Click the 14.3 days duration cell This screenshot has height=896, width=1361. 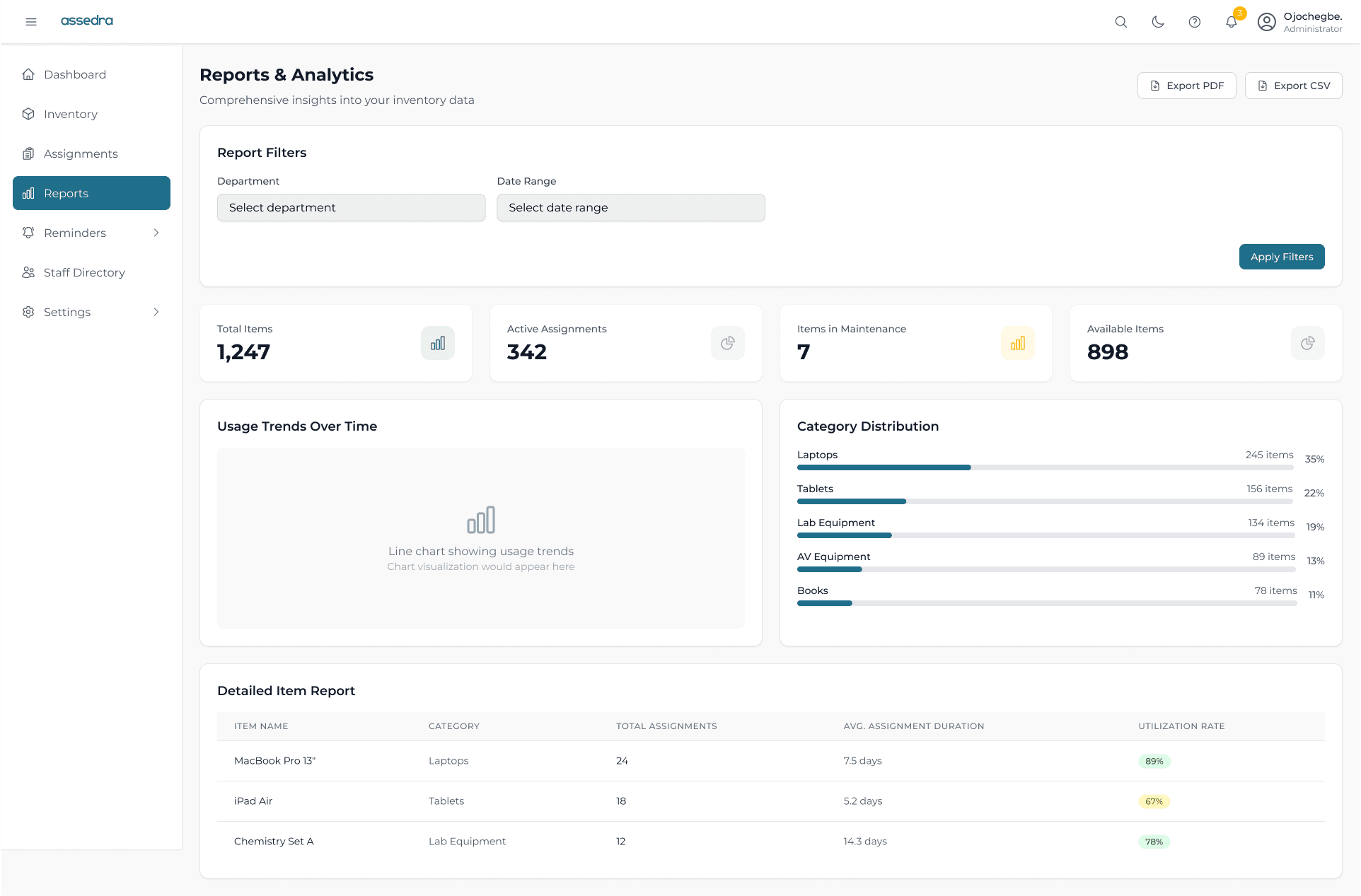click(x=865, y=842)
